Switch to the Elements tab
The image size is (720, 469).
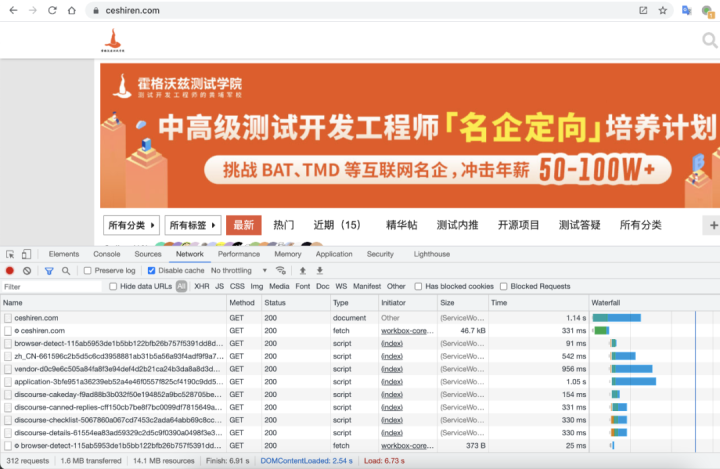pyautogui.click(x=64, y=254)
